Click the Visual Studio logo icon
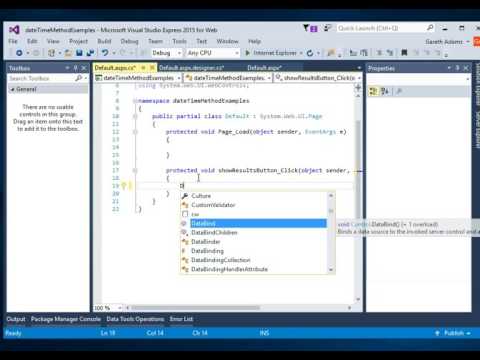 [14, 30]
